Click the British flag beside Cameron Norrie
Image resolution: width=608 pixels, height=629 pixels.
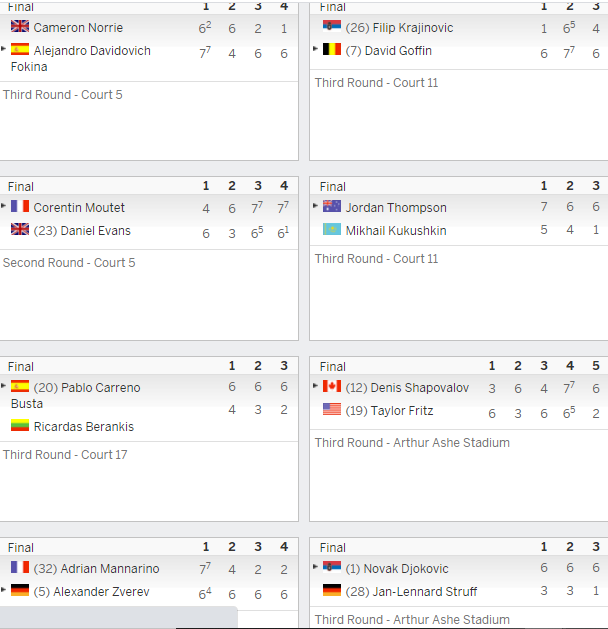click(20, 26)
